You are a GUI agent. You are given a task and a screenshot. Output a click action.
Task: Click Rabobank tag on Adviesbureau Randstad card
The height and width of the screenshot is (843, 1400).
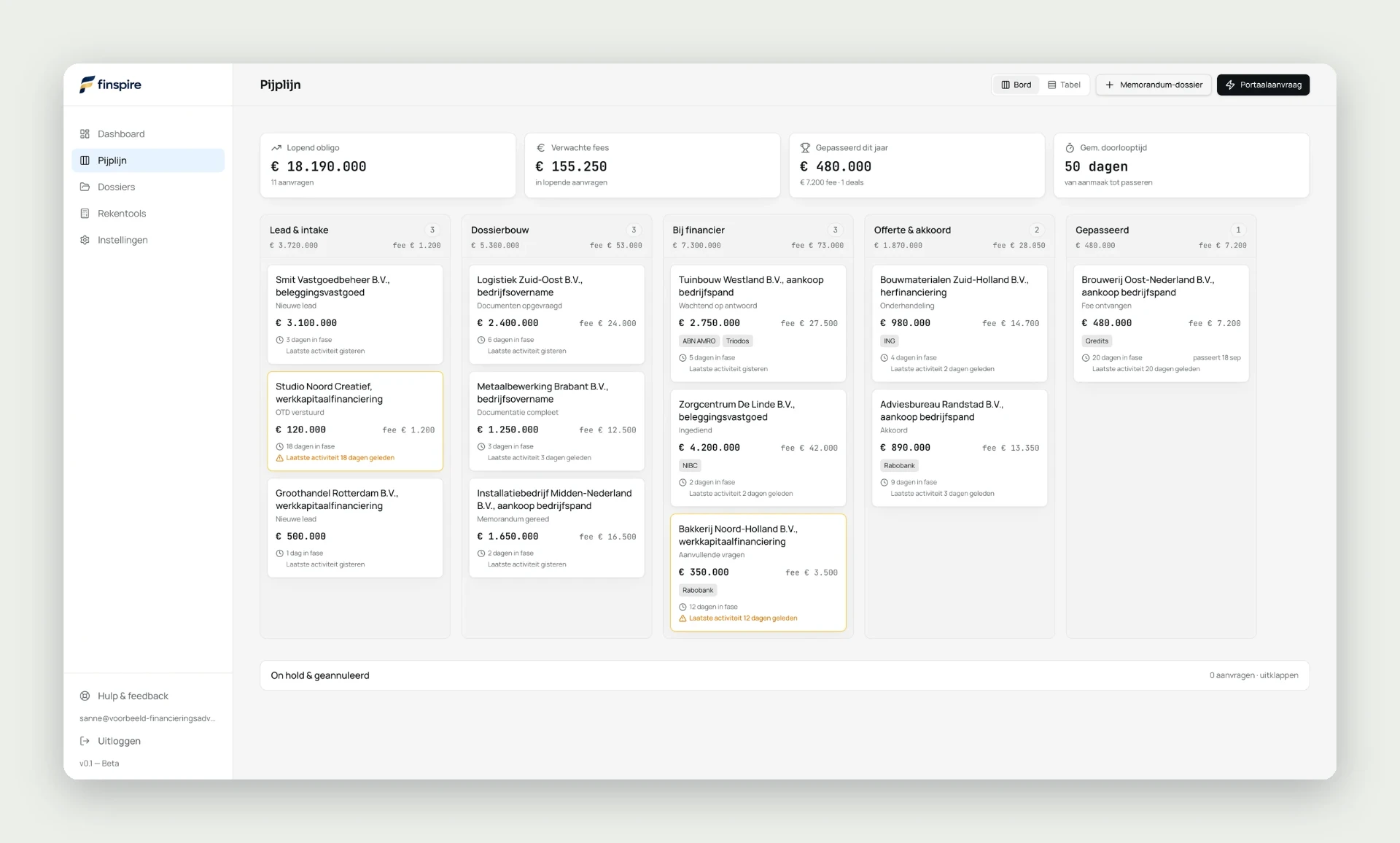(899, 465)
